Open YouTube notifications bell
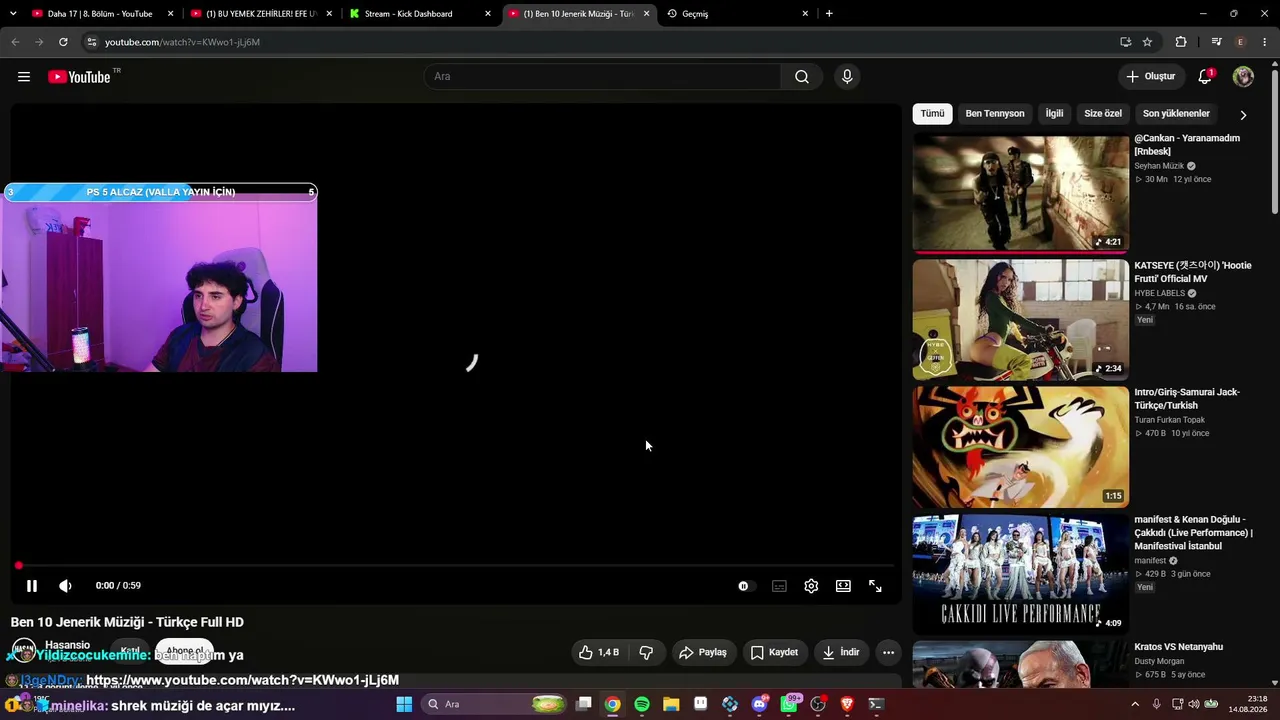This screenshot has width=1280, height=720. (x=1205, y=77)
